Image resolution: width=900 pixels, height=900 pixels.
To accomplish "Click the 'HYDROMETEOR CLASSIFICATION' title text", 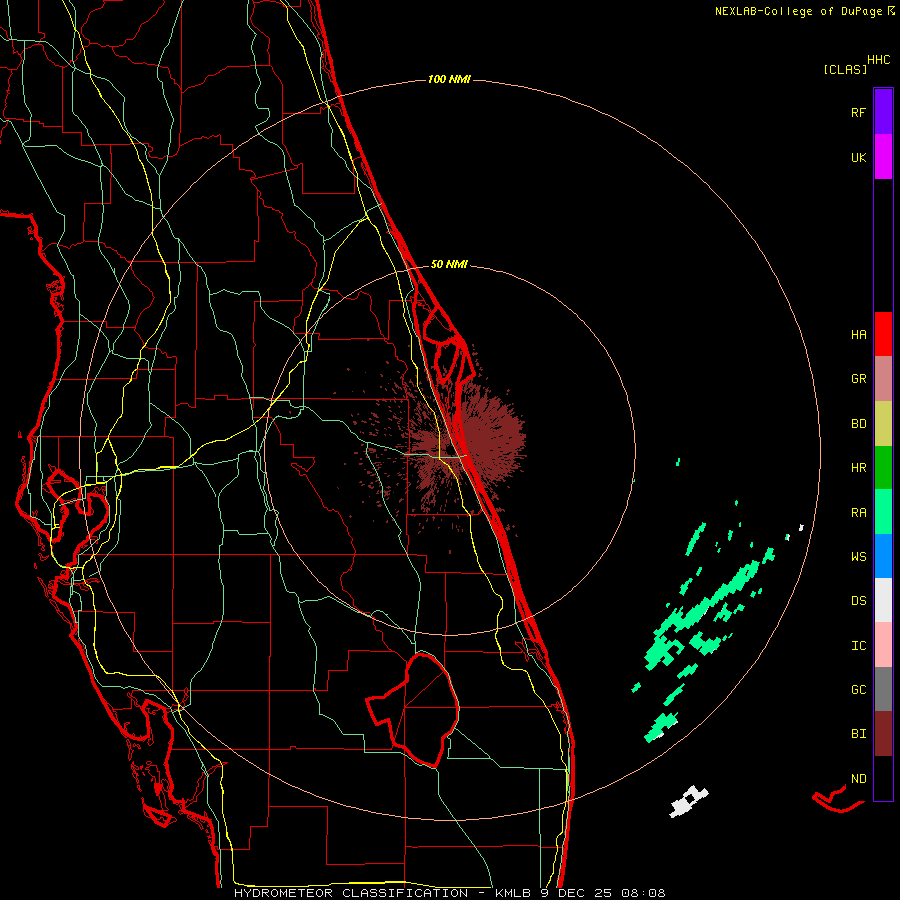I will [351, 893].
